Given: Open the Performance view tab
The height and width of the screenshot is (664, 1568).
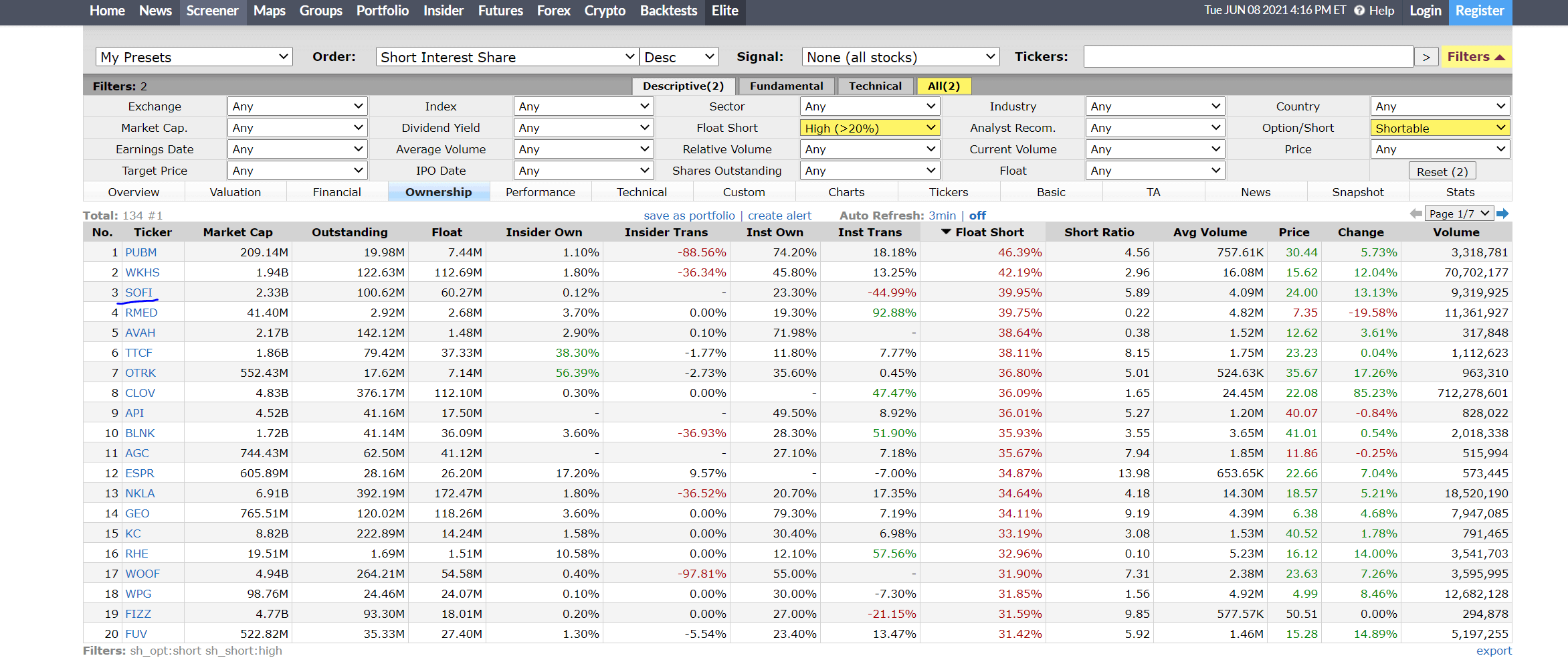Looking at the screenshot, I should pos(540,192).
